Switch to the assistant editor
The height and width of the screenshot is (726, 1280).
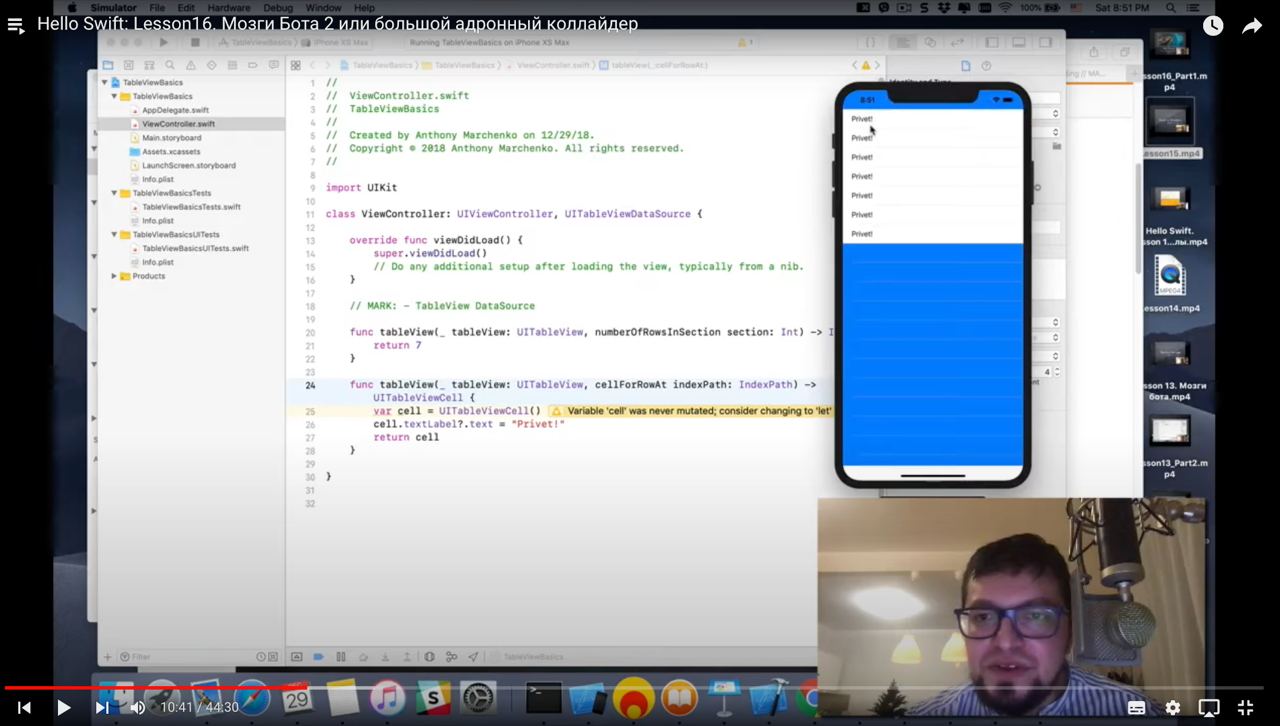pos(930,43)
